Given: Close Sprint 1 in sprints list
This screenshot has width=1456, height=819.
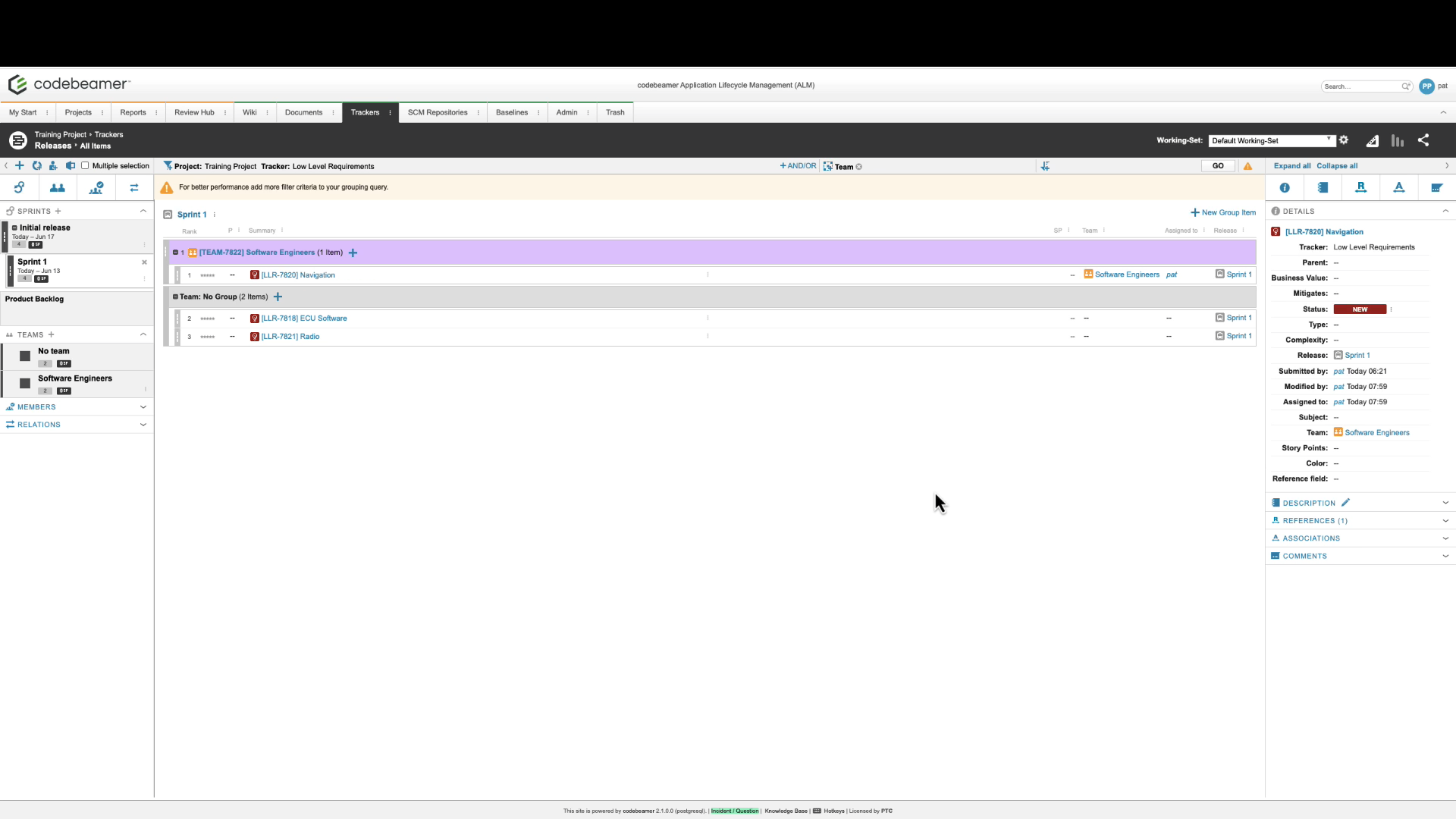Looking at the screenshot, I should point(144,262).
